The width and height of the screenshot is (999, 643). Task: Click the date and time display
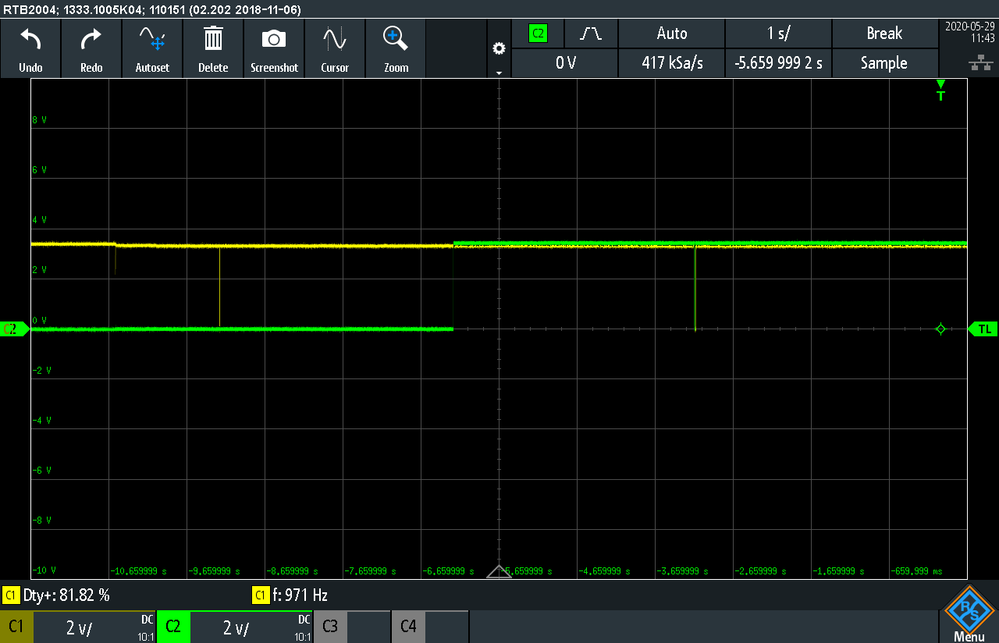point(969,33)
